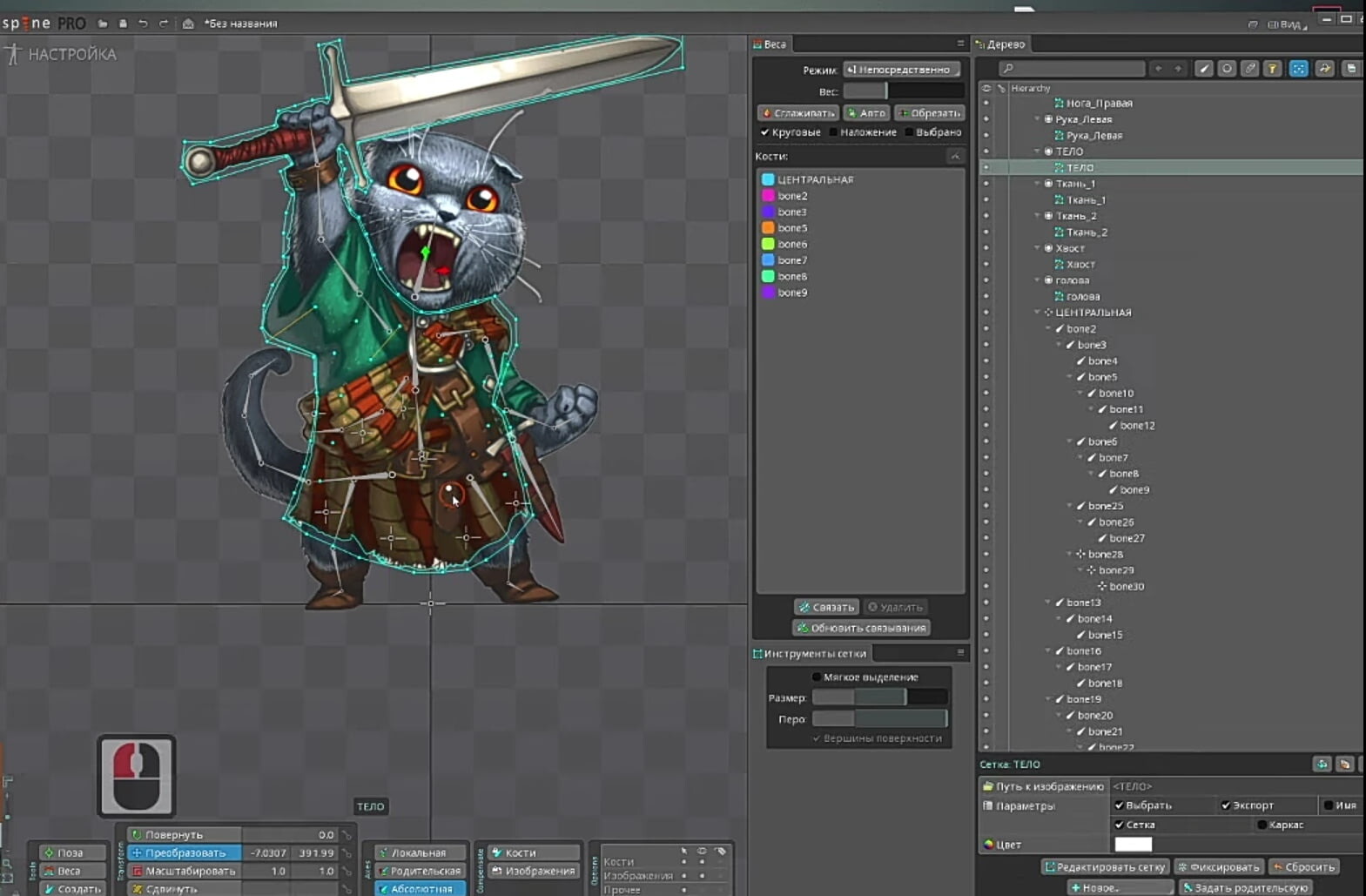Open the Режим dropdown showing Непосредственно
The width and height of the screenshot is (1366, 896).
(901, 70)
